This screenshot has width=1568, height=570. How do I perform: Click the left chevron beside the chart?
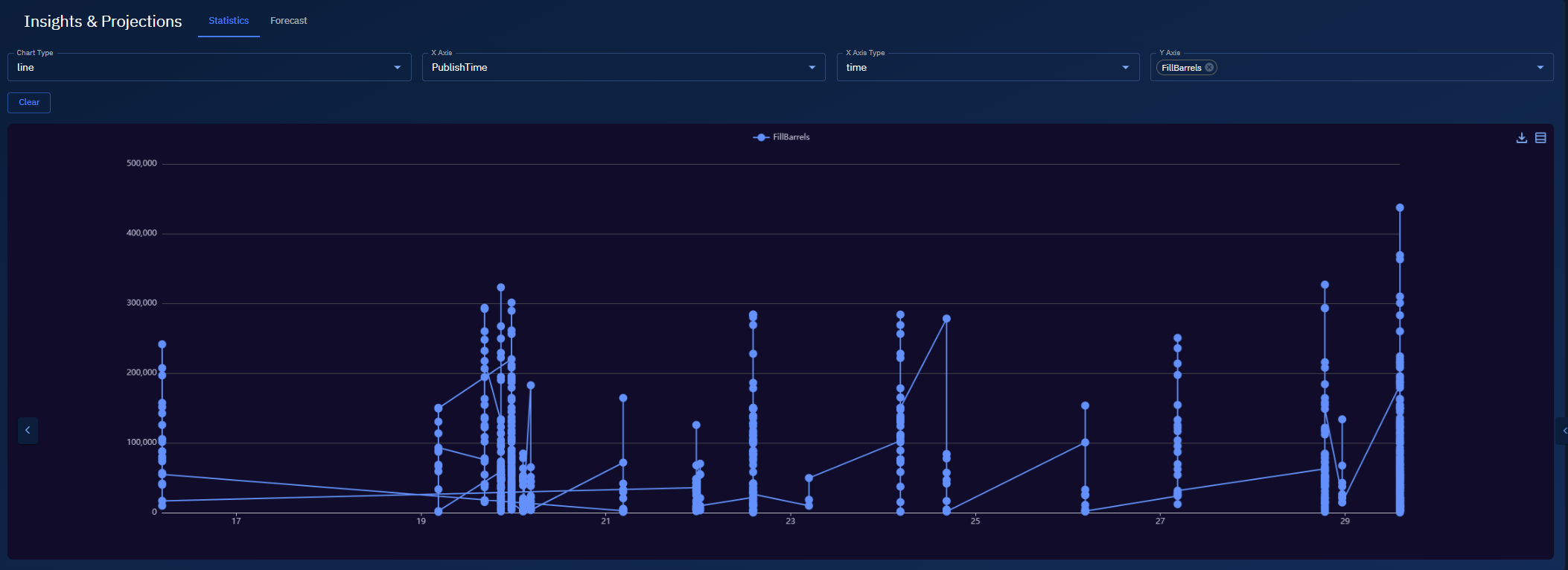(x=28, y=430)
